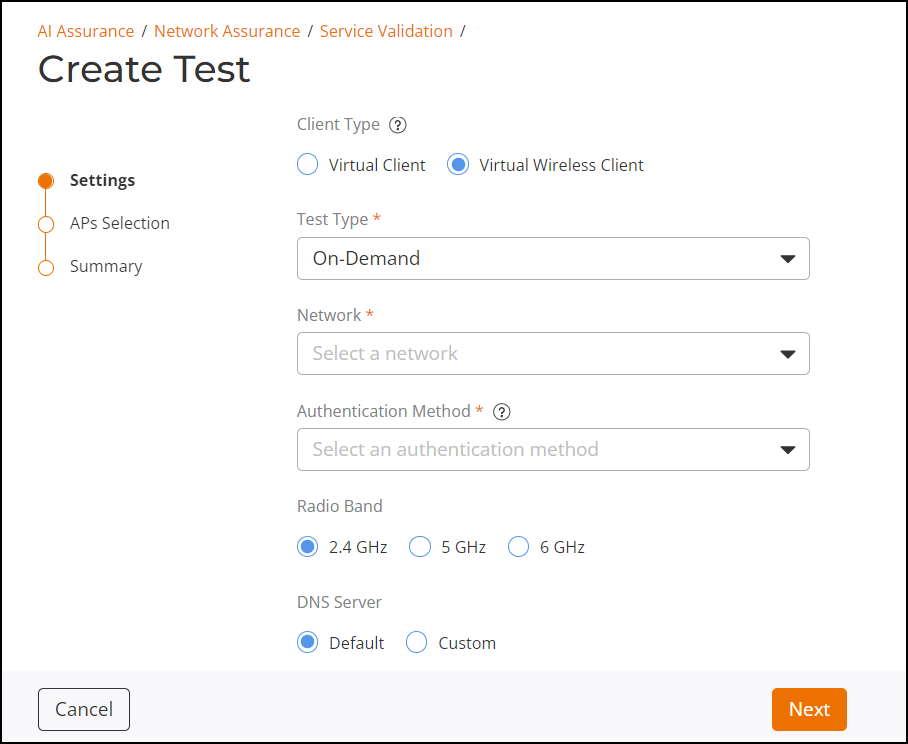
Task: Click the Settings step circle indicator
Action: (x=45, y=181)
